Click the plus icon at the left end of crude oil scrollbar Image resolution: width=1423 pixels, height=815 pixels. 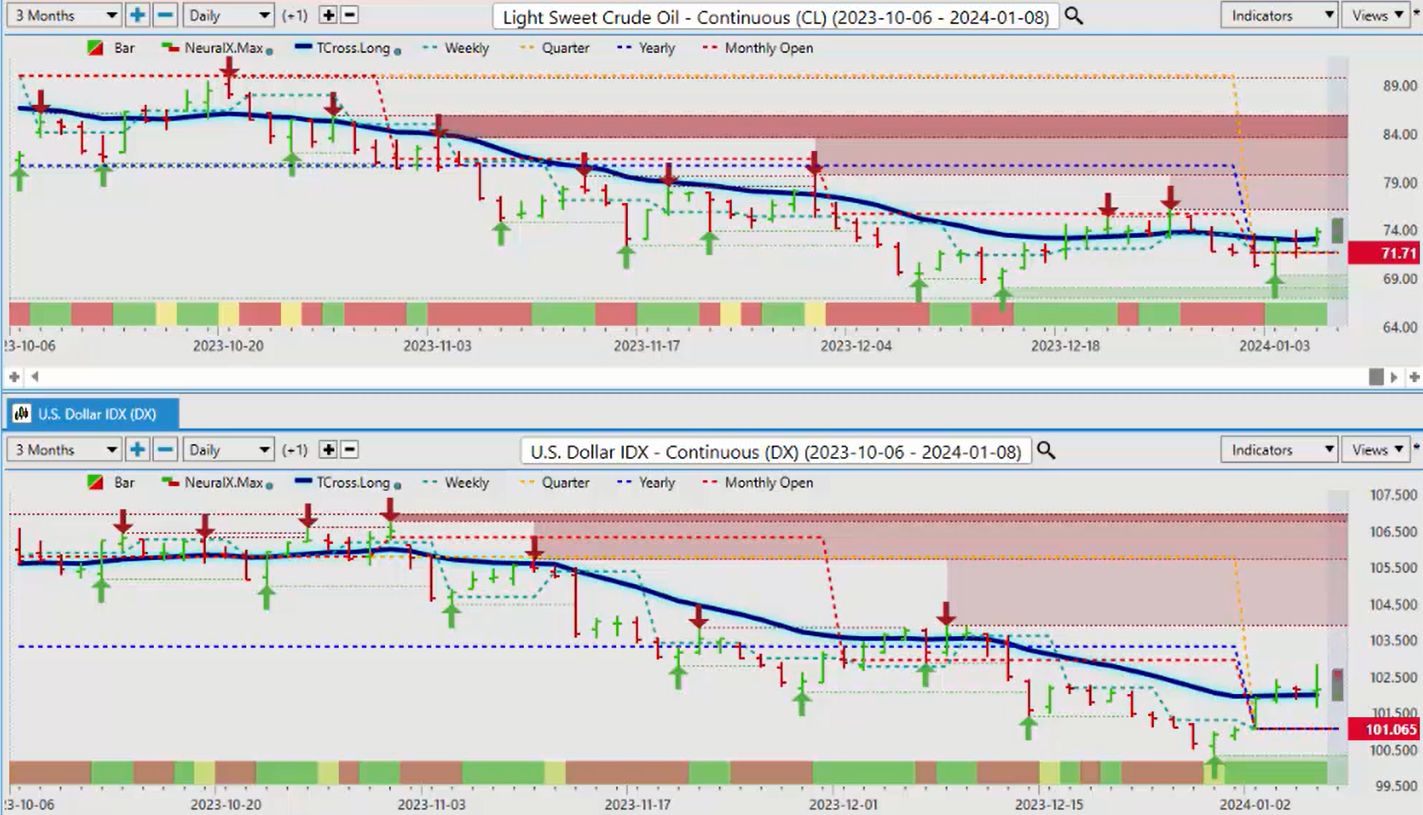[x=14, y=377]
